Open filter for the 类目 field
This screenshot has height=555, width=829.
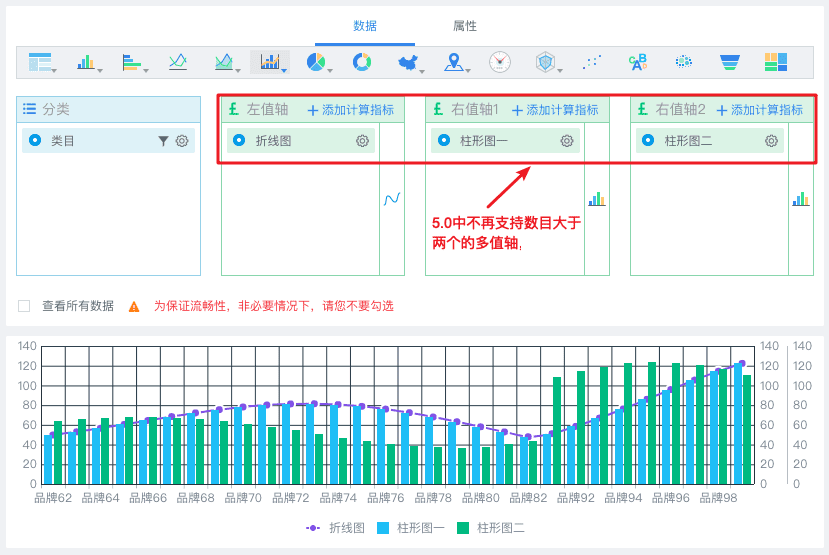tap(163, 141)
